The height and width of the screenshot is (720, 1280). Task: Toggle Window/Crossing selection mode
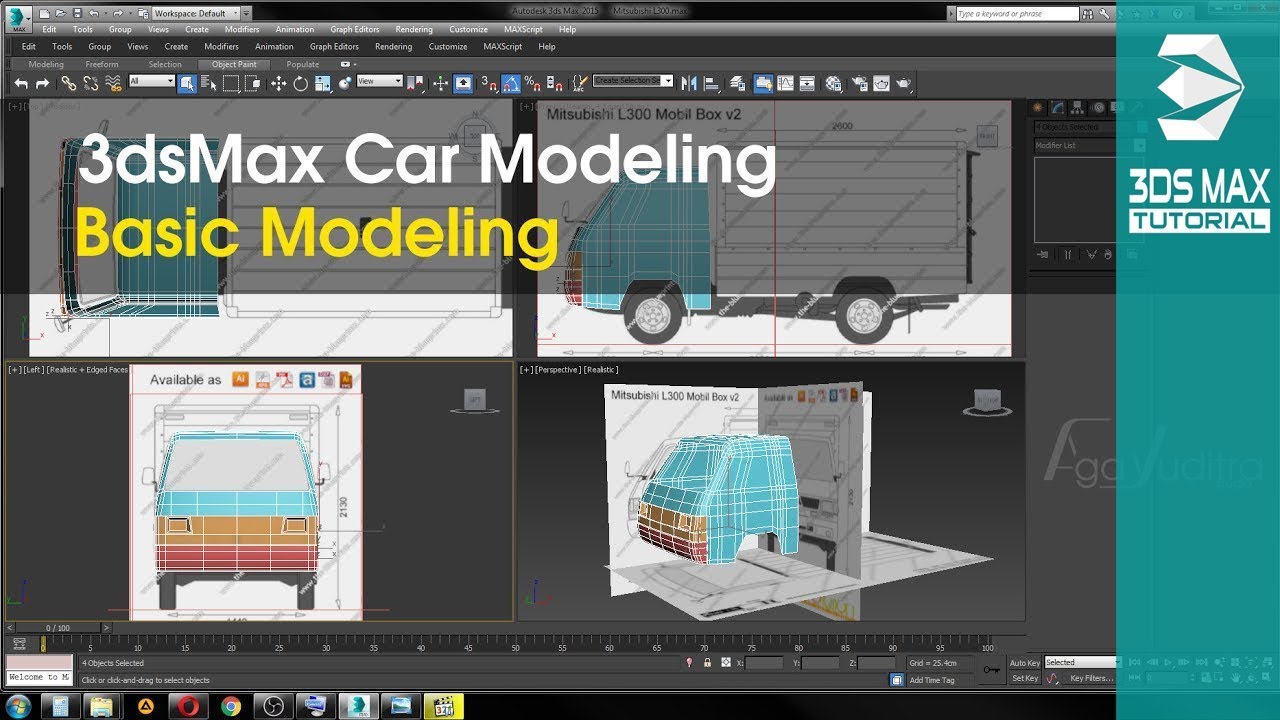point(253,84)
